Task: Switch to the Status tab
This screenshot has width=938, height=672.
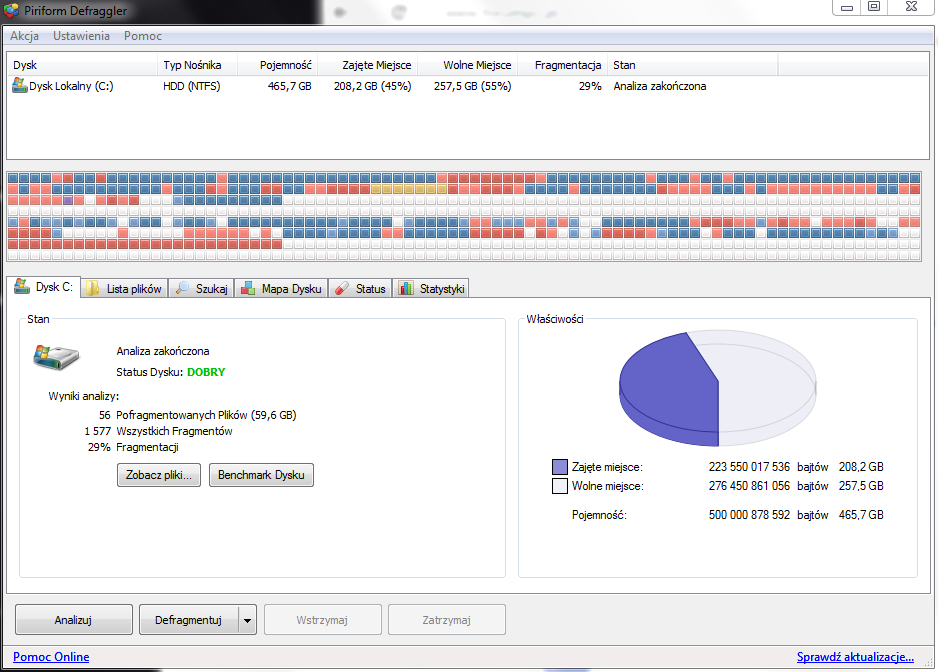Action: click(361, 288)
